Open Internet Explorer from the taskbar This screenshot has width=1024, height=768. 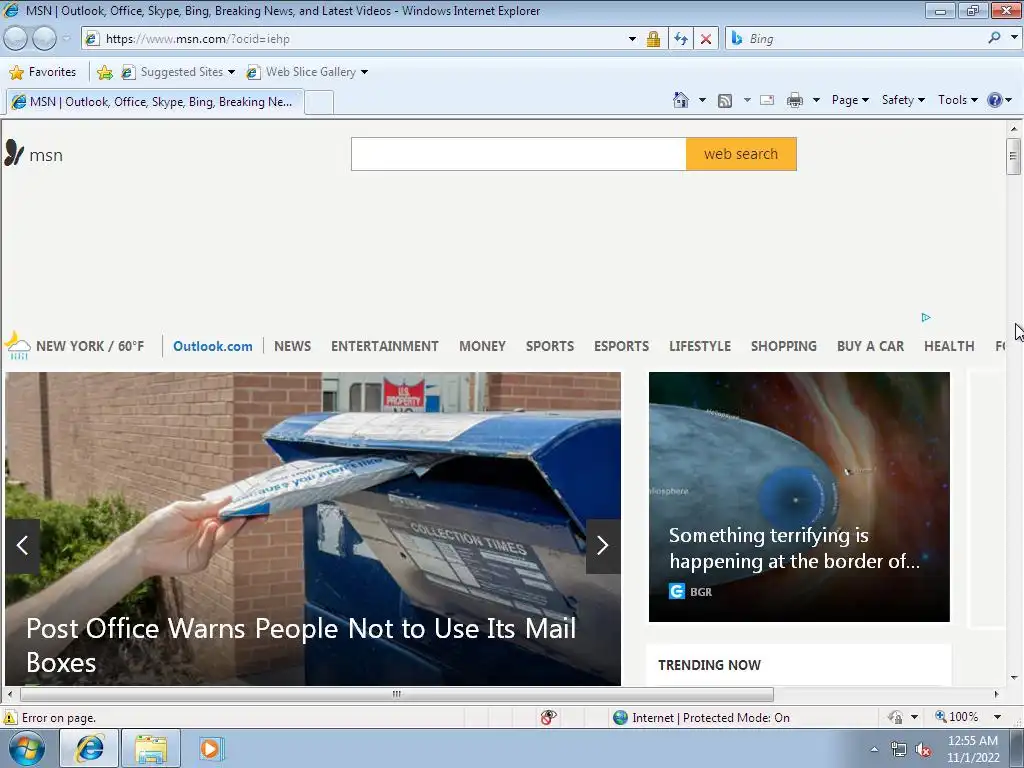coord(89,748)
